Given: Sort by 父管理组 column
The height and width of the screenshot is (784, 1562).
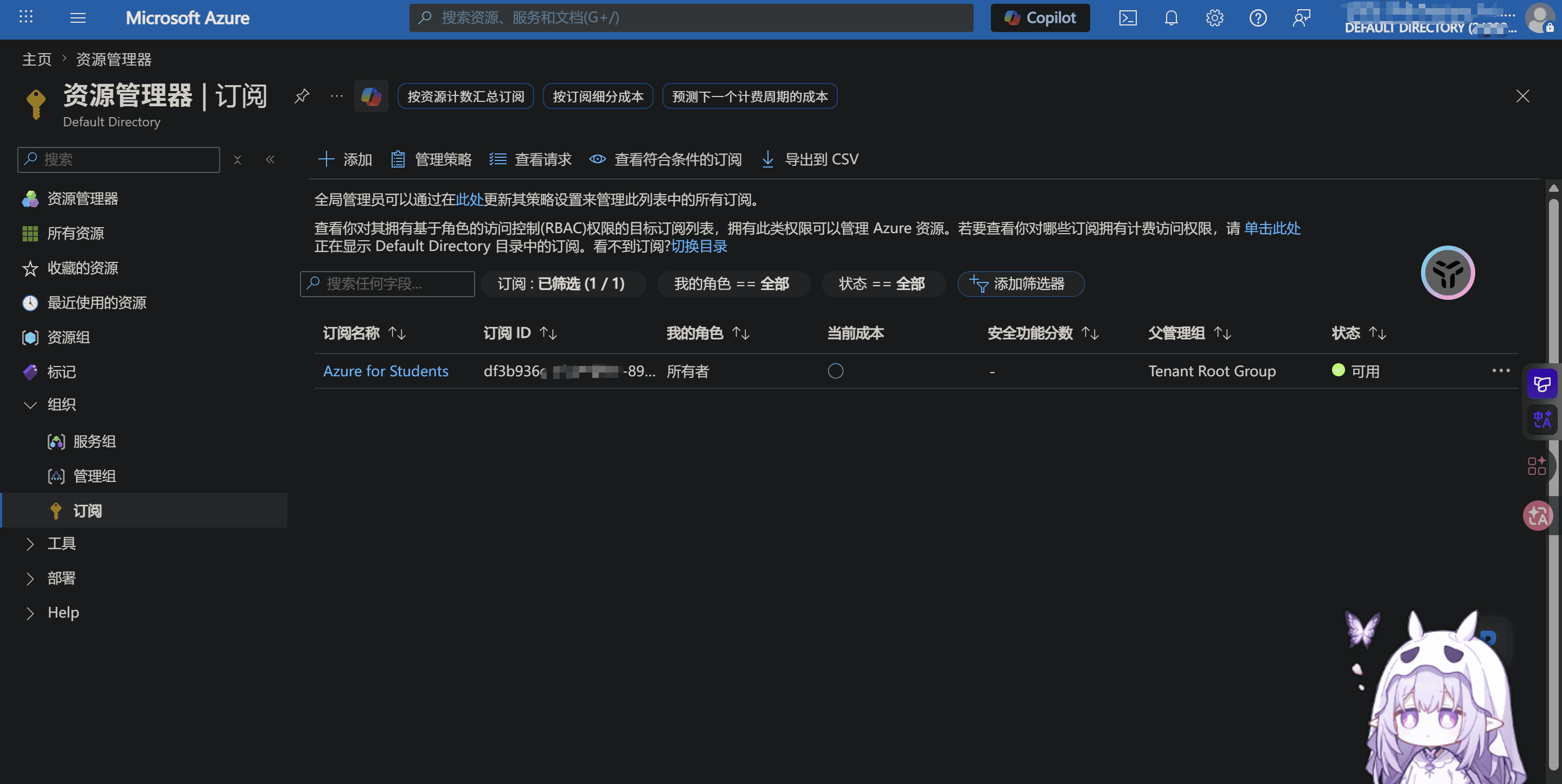Looking at the screenshot, I should [1189, 333].
